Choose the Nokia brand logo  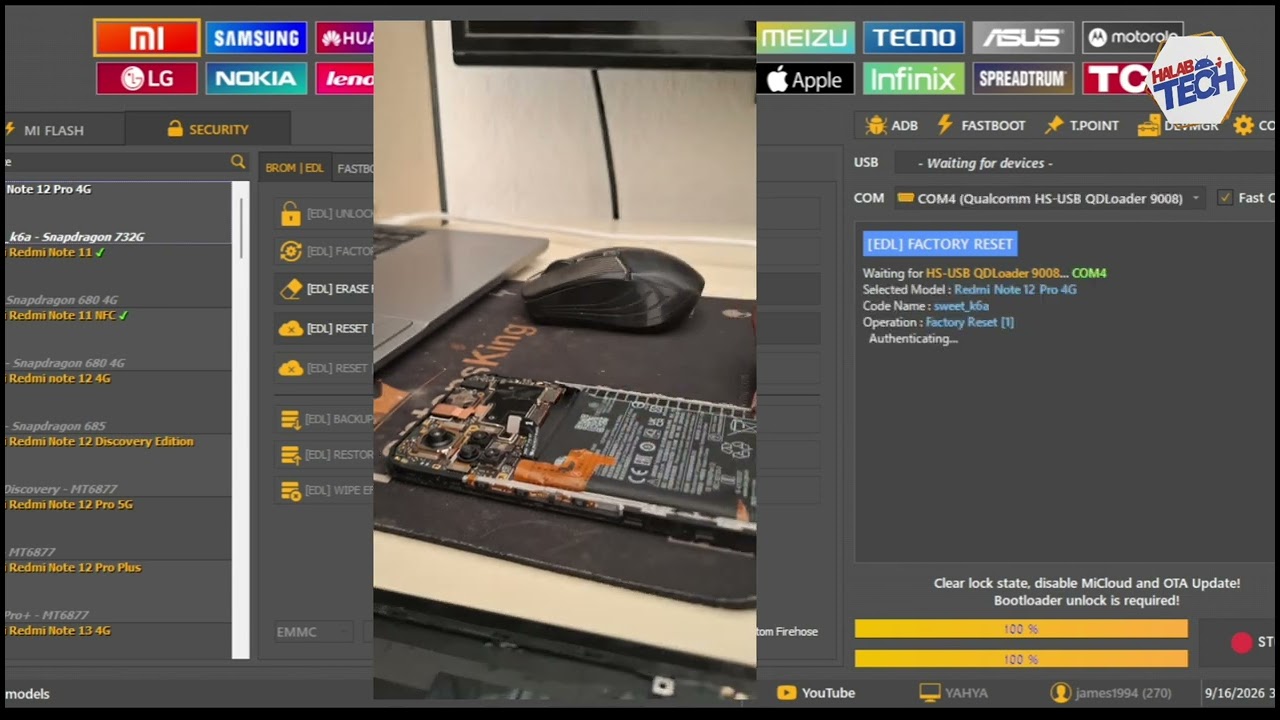(x=256, y=78)
